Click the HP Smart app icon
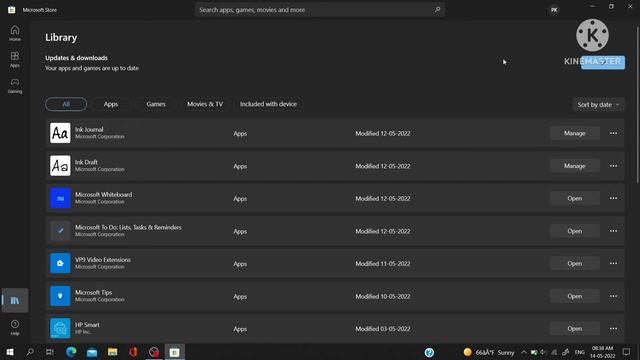The width and height of the screenshot is (640, 360). coord(60,328)
